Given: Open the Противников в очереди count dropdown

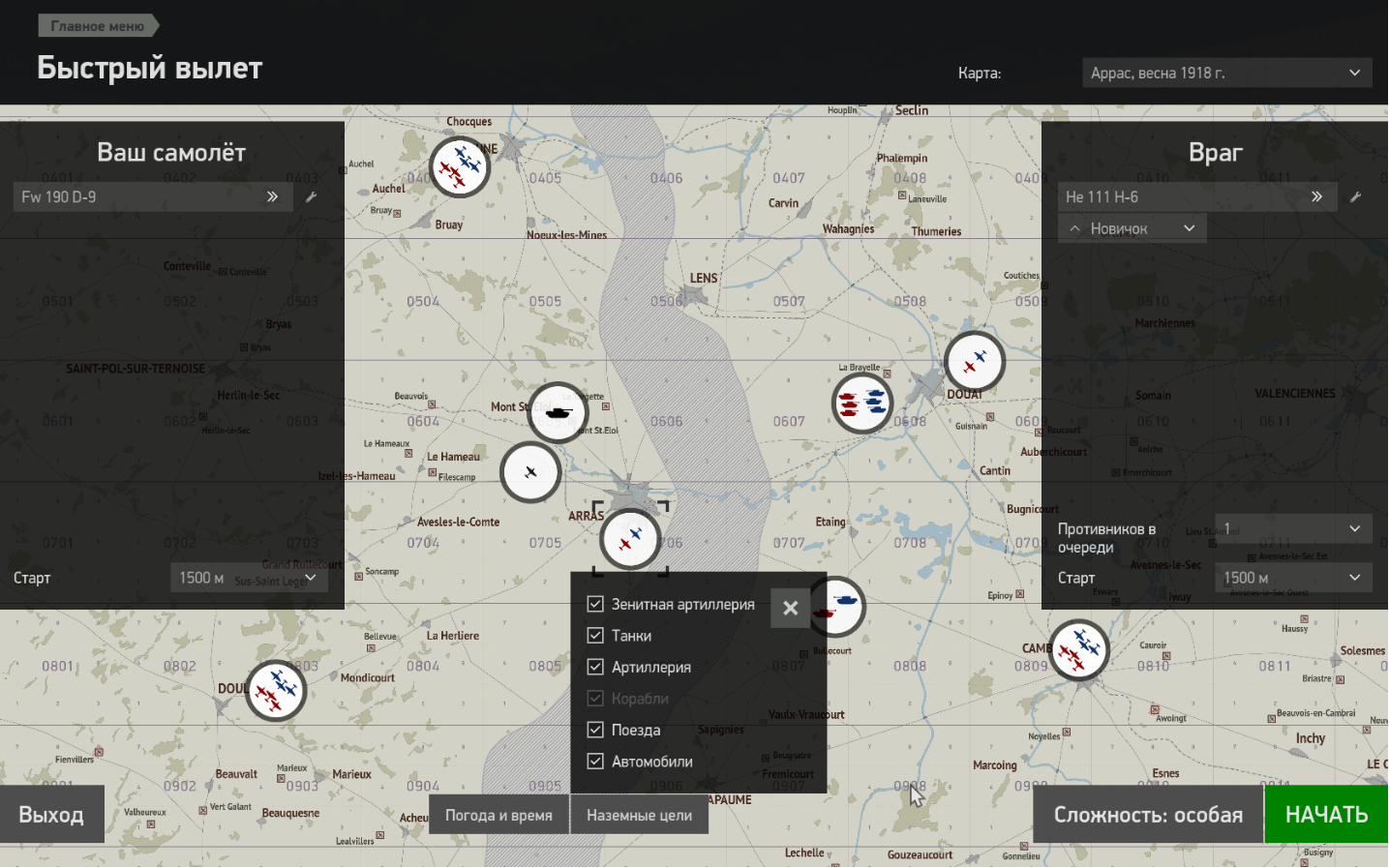Looking at the screenshot, I should tap(1292, 528).
